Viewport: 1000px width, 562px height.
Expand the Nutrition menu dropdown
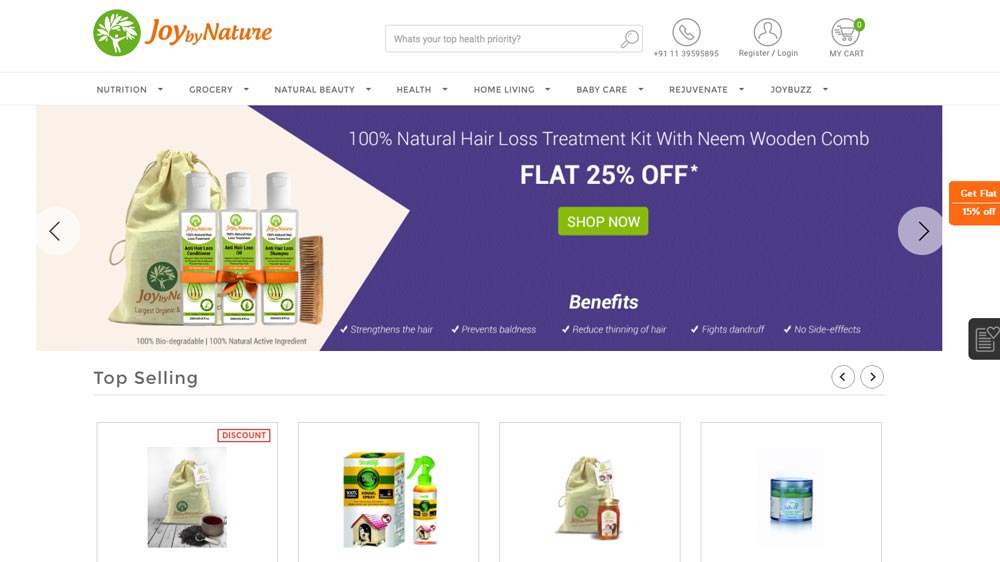click(160, 89)
